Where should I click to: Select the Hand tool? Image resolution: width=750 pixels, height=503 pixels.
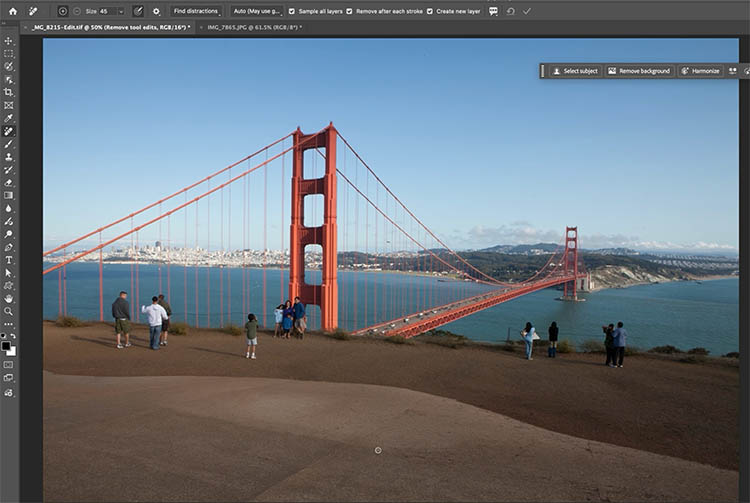pos(9,299)
